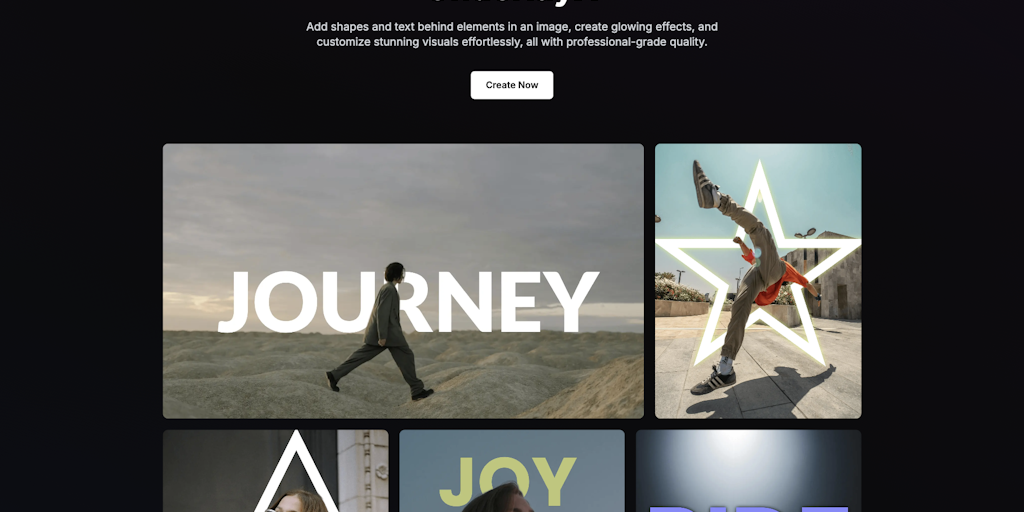Click the description paragraph about shapes and text
The height and width of the screenshot is (512, 1024).
click(511, 35)
